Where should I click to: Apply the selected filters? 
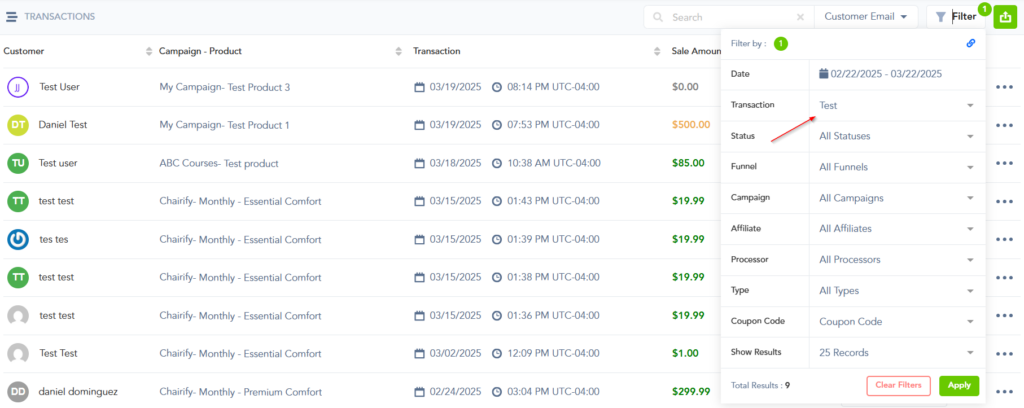pos(959,385)
